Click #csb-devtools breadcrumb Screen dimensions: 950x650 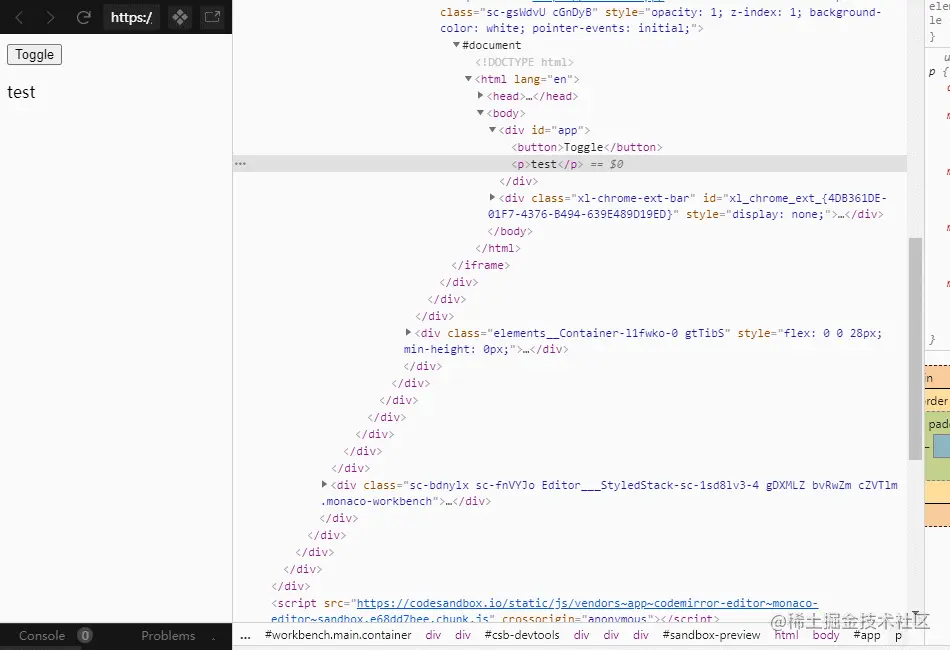tap(522, 635)
